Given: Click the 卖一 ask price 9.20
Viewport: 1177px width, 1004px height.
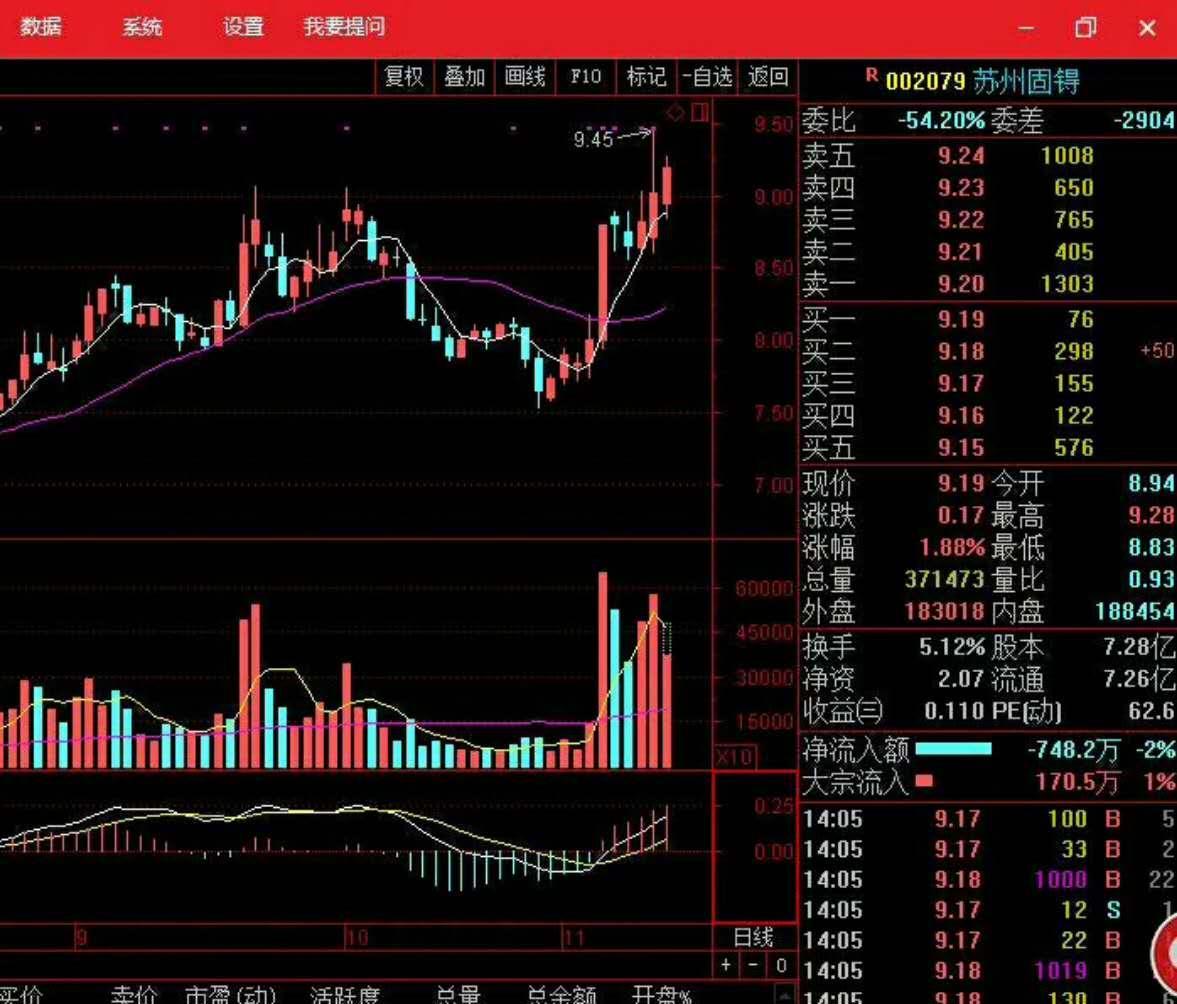Looking at the screenshot, I should pos(960,284).
